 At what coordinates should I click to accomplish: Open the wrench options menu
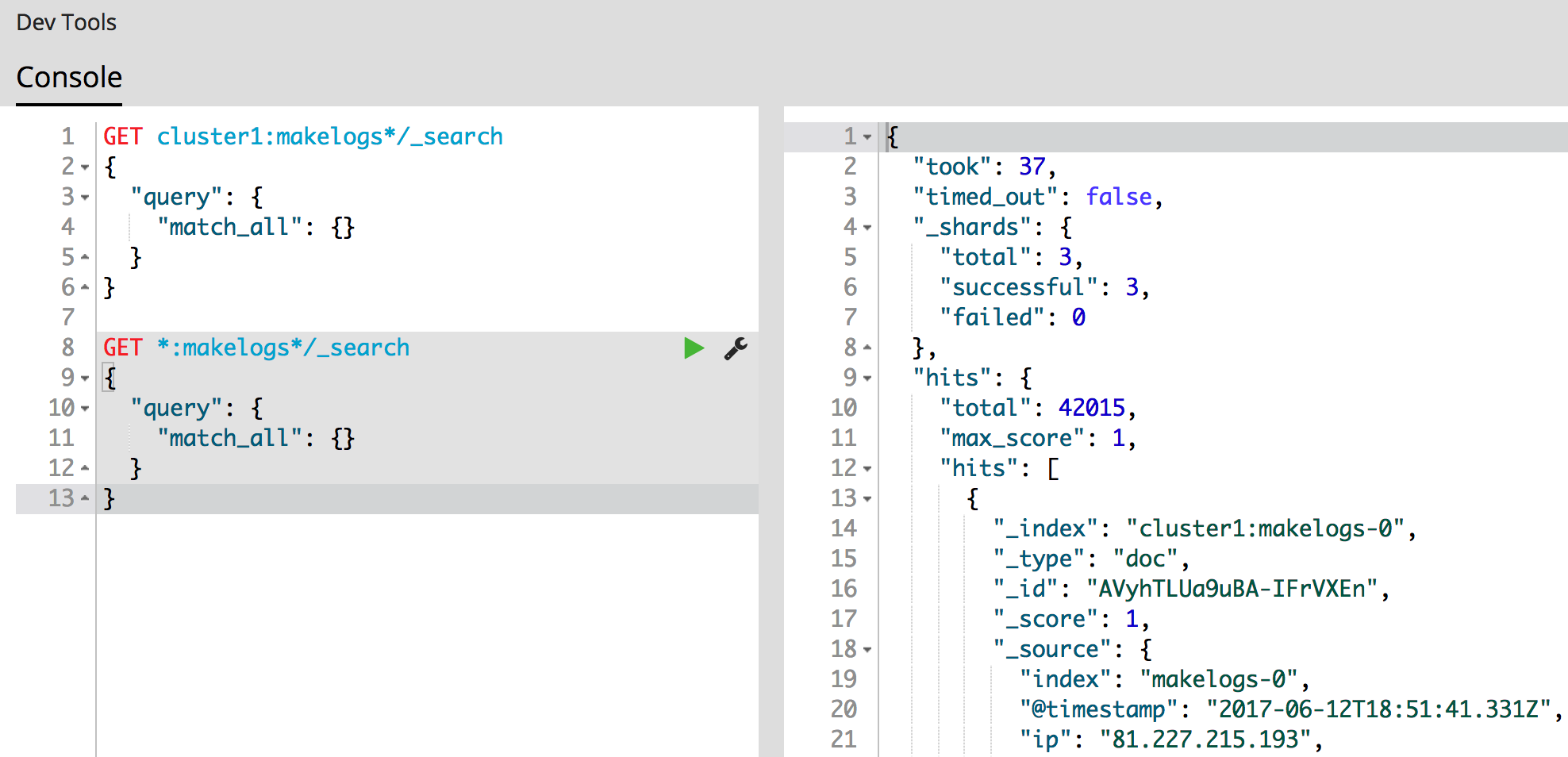coord(736,348)
